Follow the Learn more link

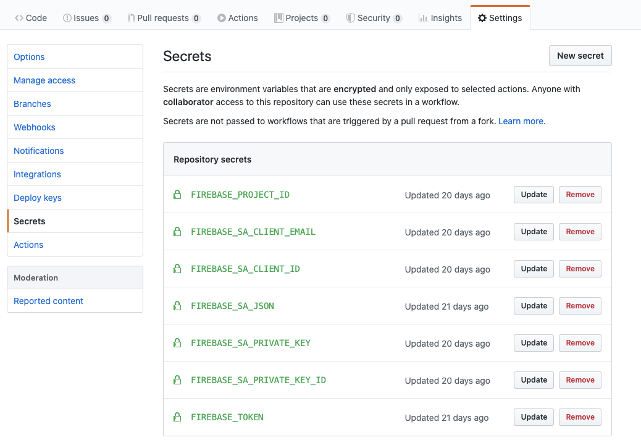click(x=521, y=121)
